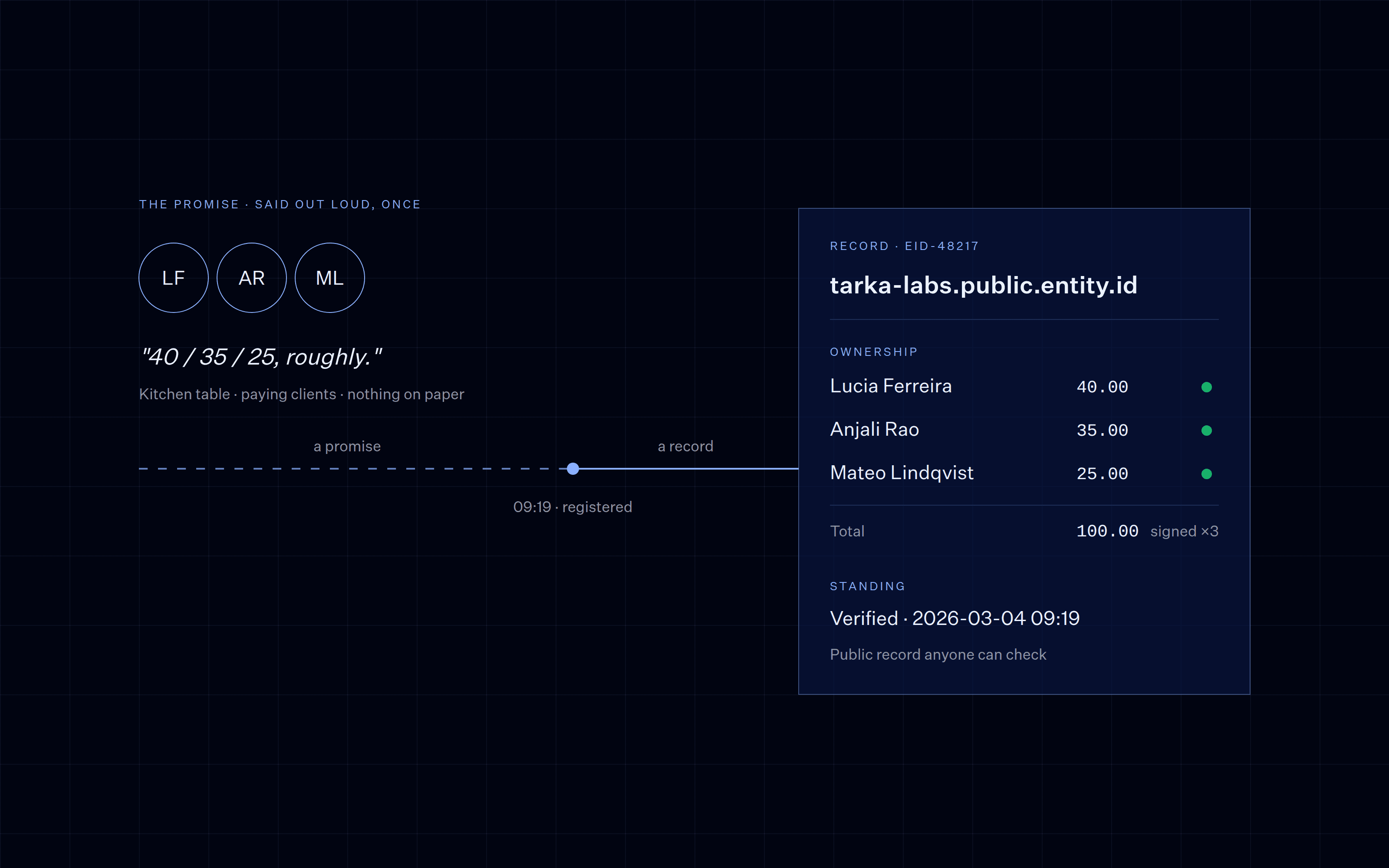Click the Verified · 2026-03-04 09:19 status
Screen dimensions: 1389x868
click(955, 618)
